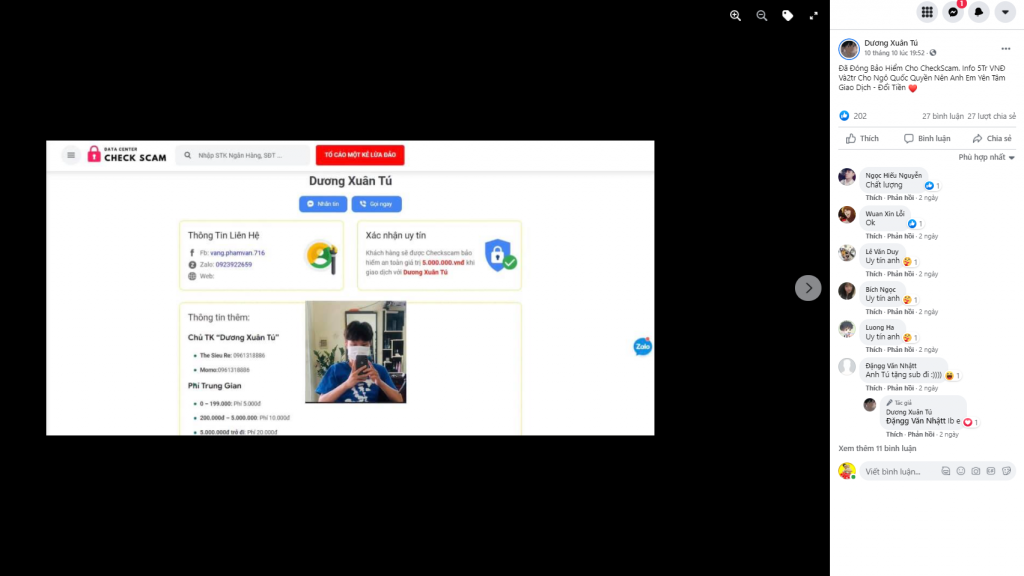Go to next photo arrow
Screen dimensions: 1024x576
click(808, 288)
